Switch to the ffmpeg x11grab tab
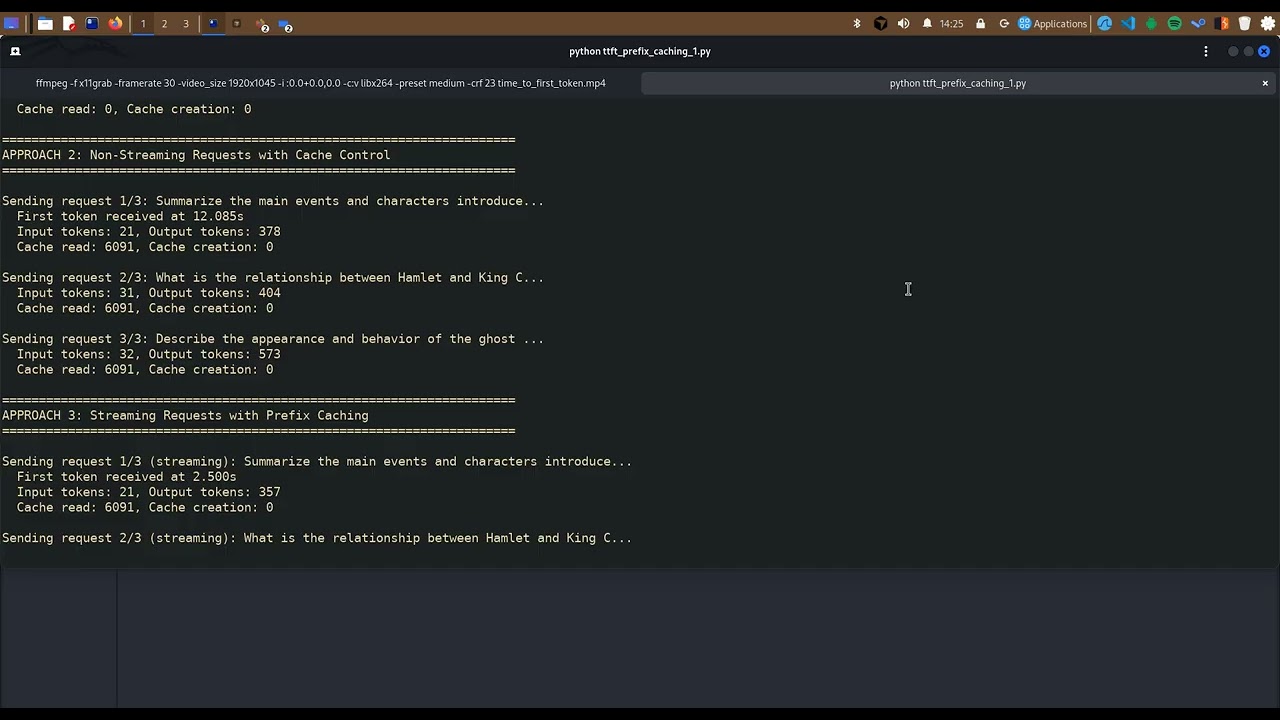This screenshot has width=1280, height=720. pyautogui.click(x=320, y=83)
